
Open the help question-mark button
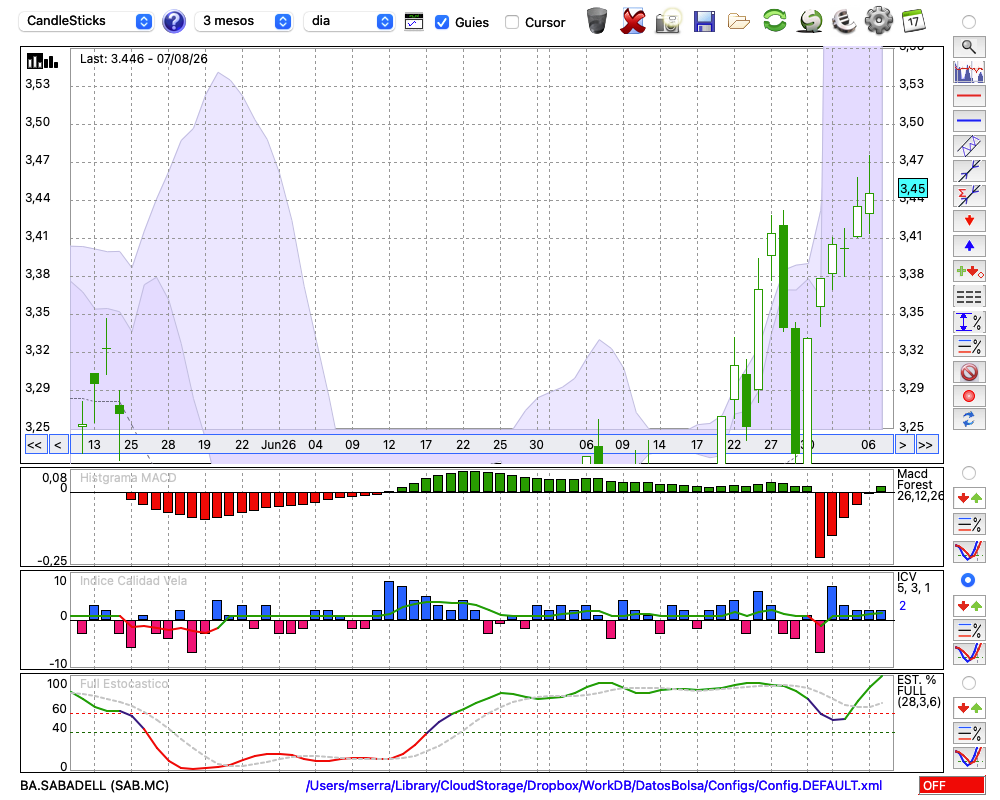(x=173, y=22)
